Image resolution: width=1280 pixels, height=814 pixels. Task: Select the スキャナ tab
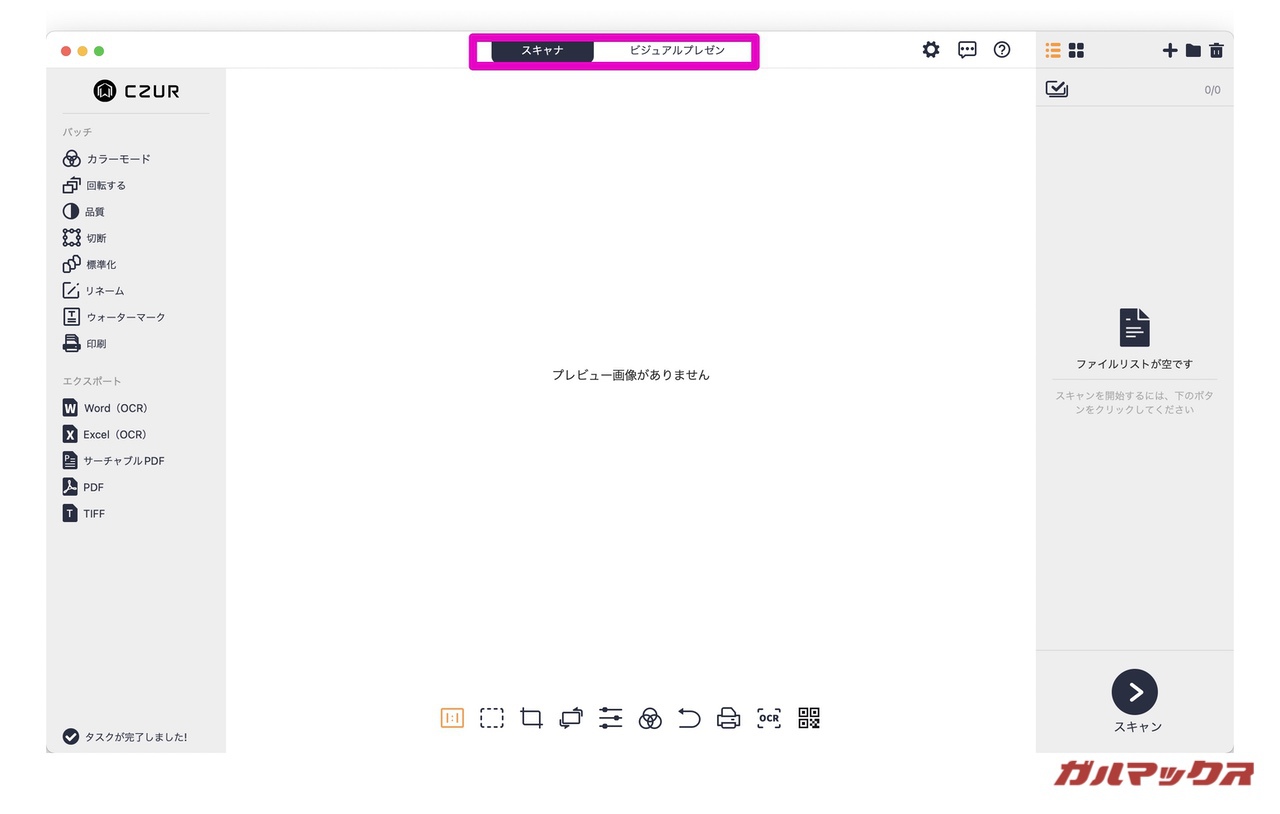(542, 50)
